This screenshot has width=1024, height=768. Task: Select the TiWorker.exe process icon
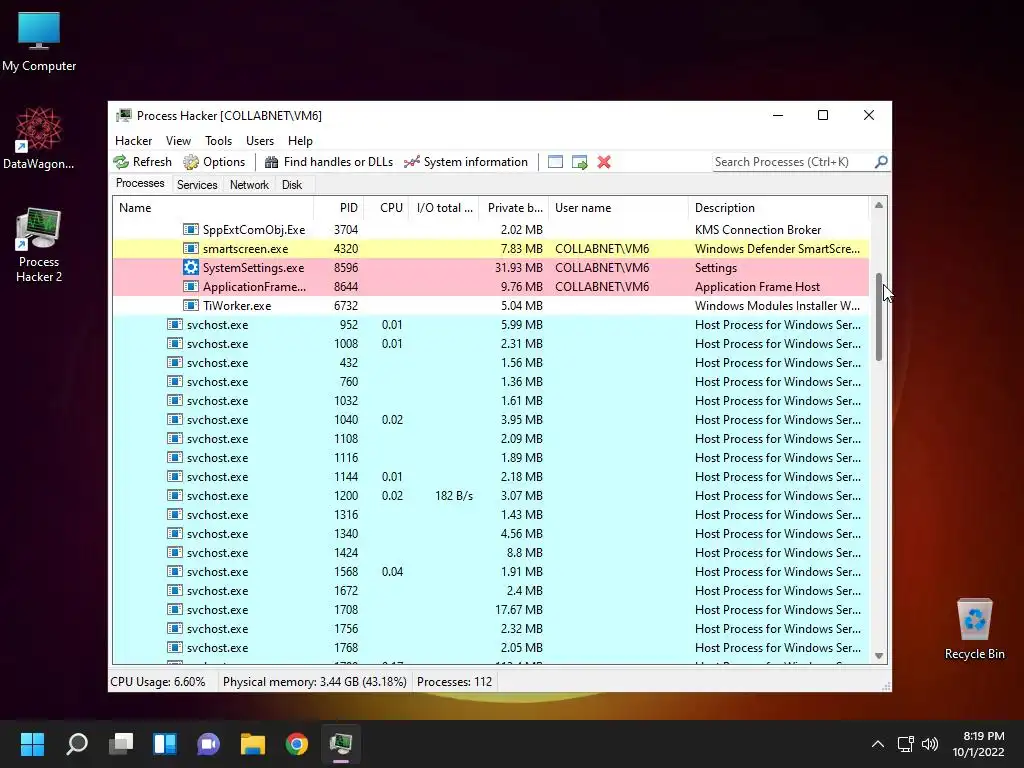coord(191,306)
